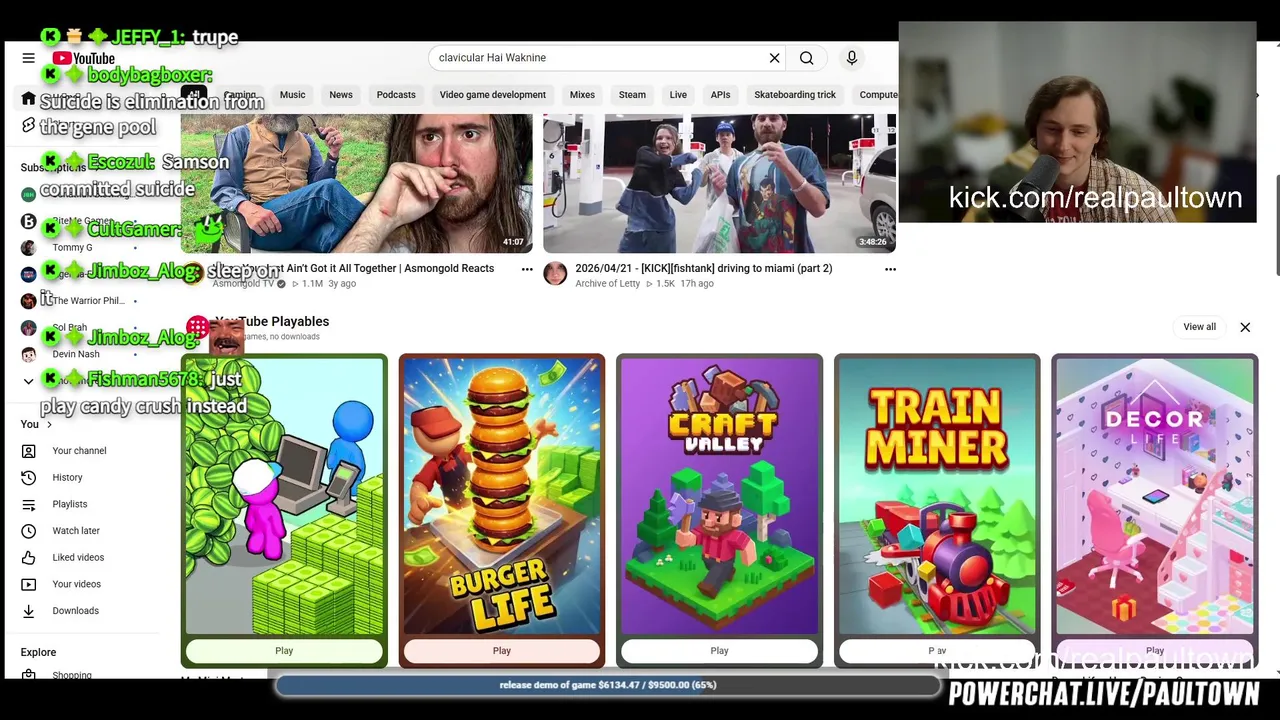
Task: View all YouTube Playables
Action: (x=1199, y=327)
